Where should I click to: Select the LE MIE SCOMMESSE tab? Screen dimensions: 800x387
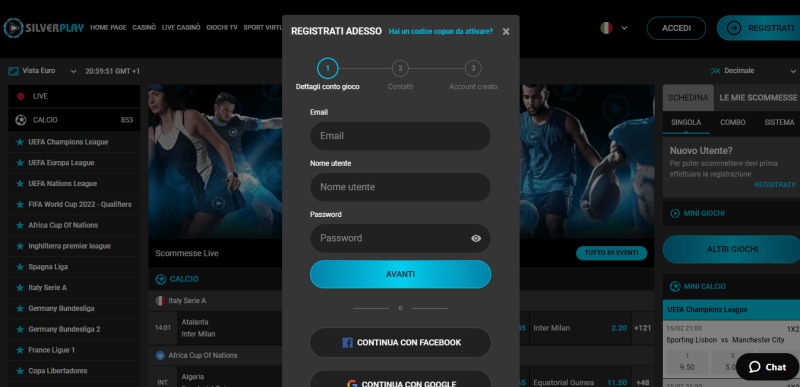pos(758,97)
